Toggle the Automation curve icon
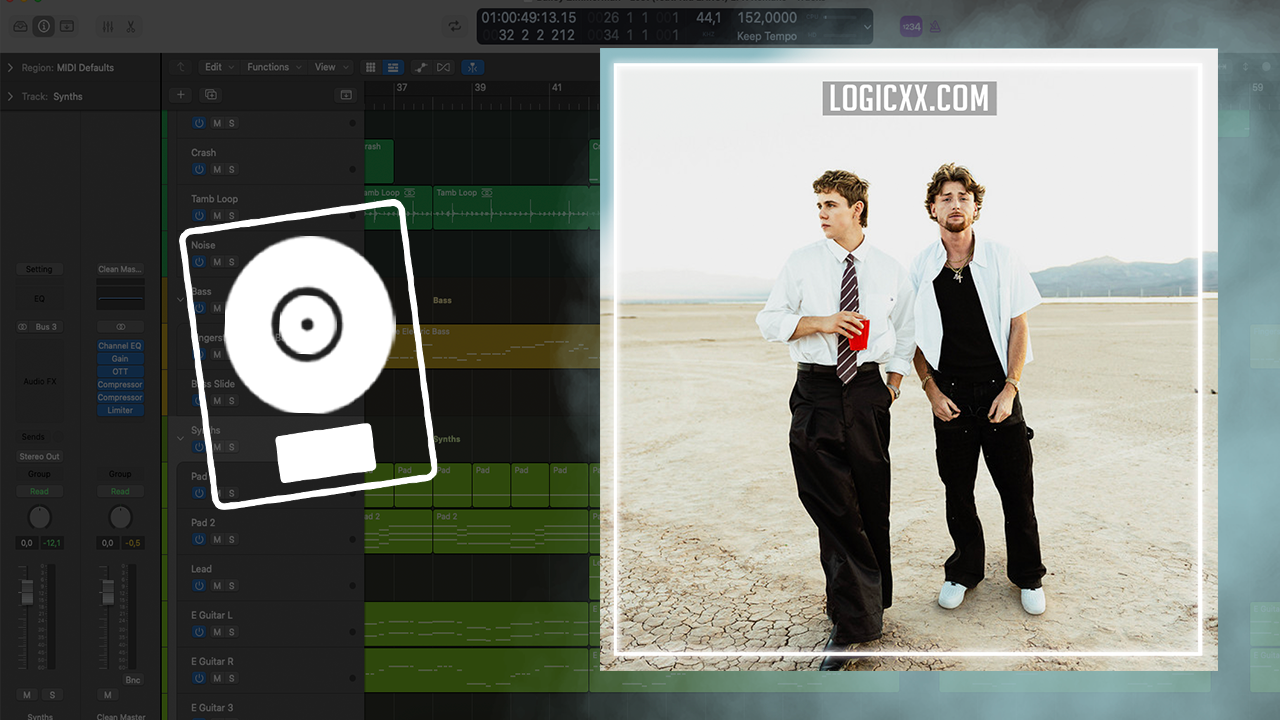1280x720 pixels. [x=421, y=67]
